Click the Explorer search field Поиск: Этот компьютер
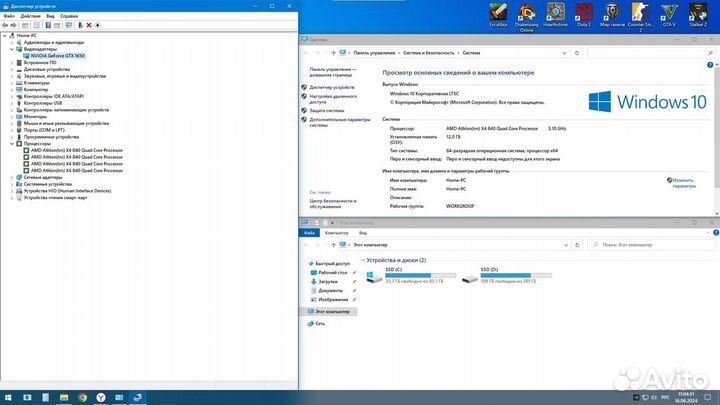 (650, 244)
